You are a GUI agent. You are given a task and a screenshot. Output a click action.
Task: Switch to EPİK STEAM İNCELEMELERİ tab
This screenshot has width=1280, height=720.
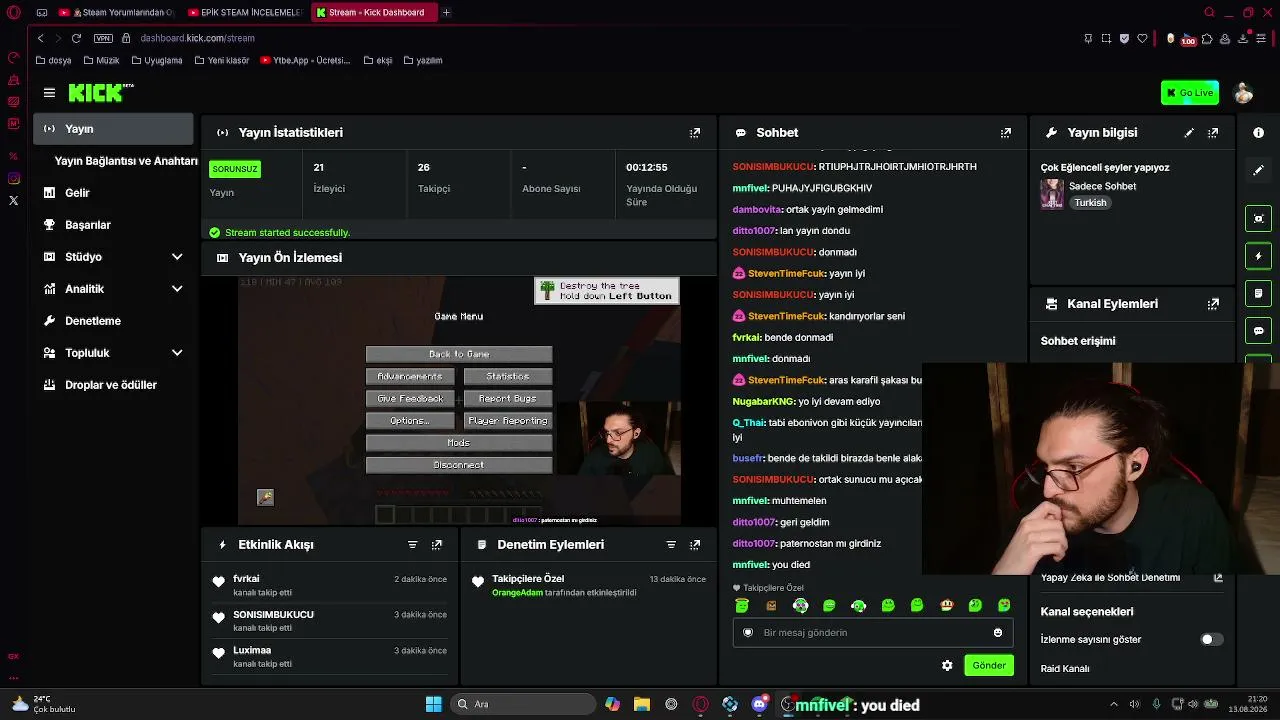click(x=245, y=13)
